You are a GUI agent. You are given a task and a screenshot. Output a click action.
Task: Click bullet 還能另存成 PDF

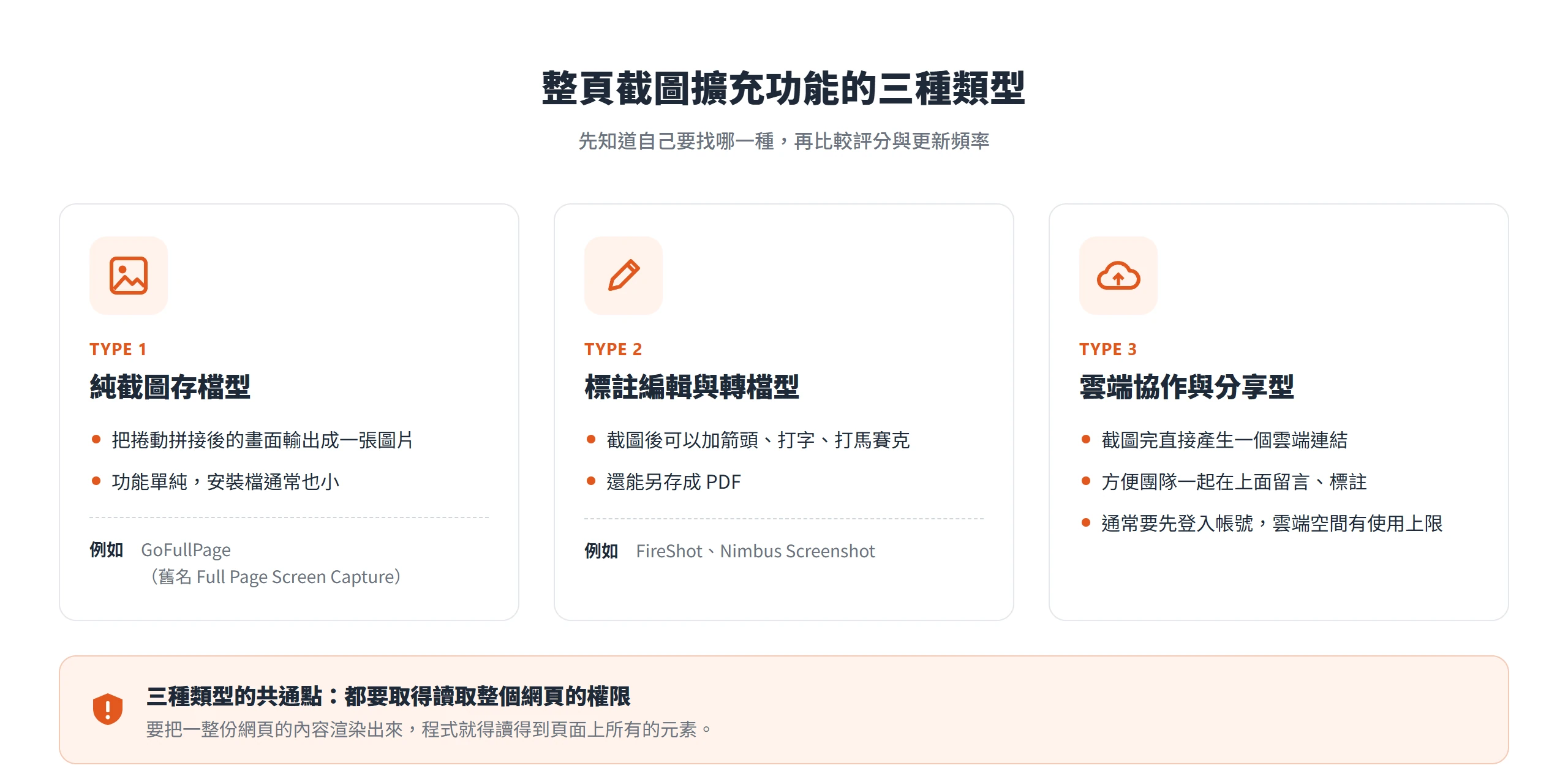point(674,482)
